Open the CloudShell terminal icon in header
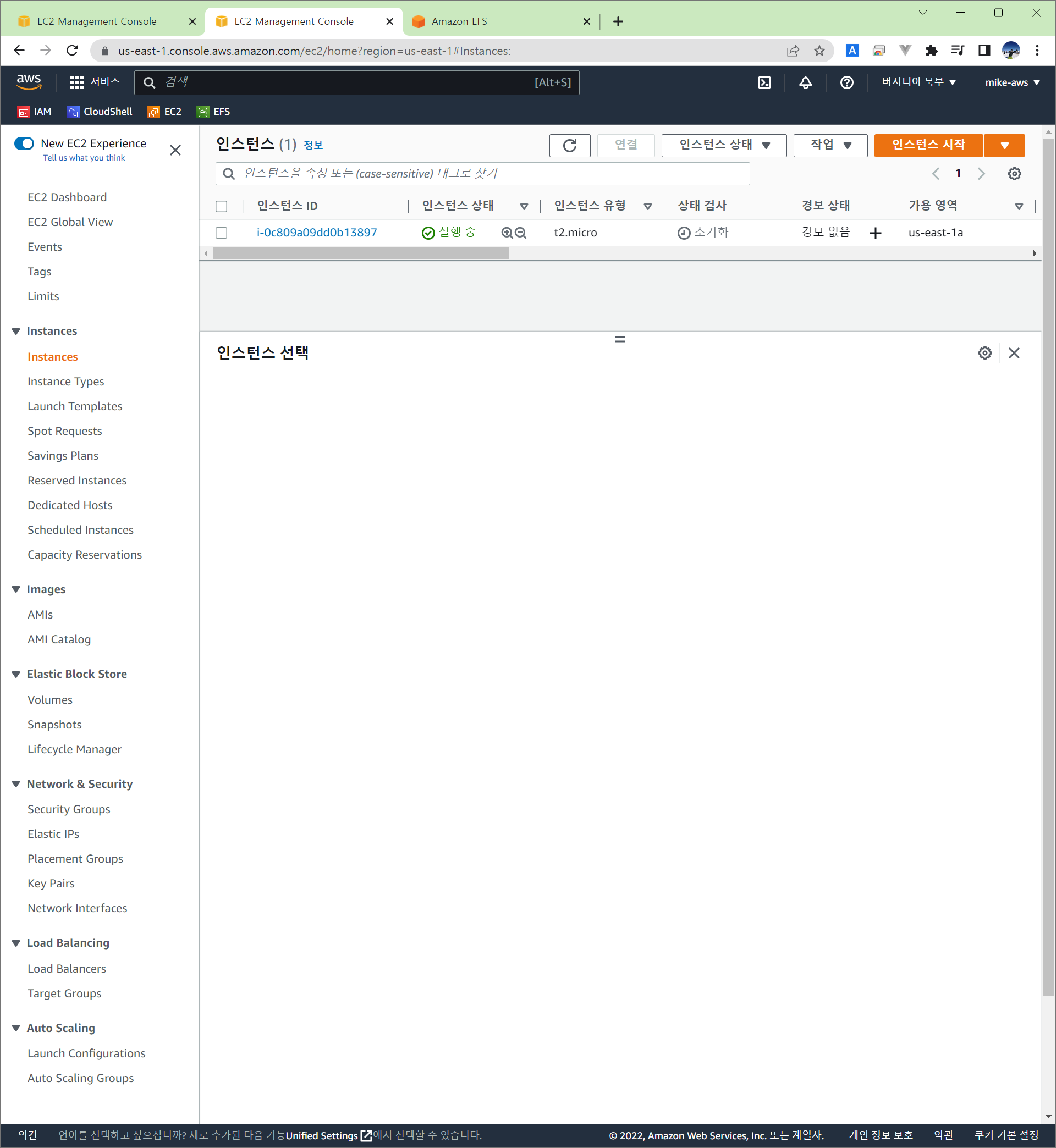The image size is (1056, 1148). coord(764,82)
